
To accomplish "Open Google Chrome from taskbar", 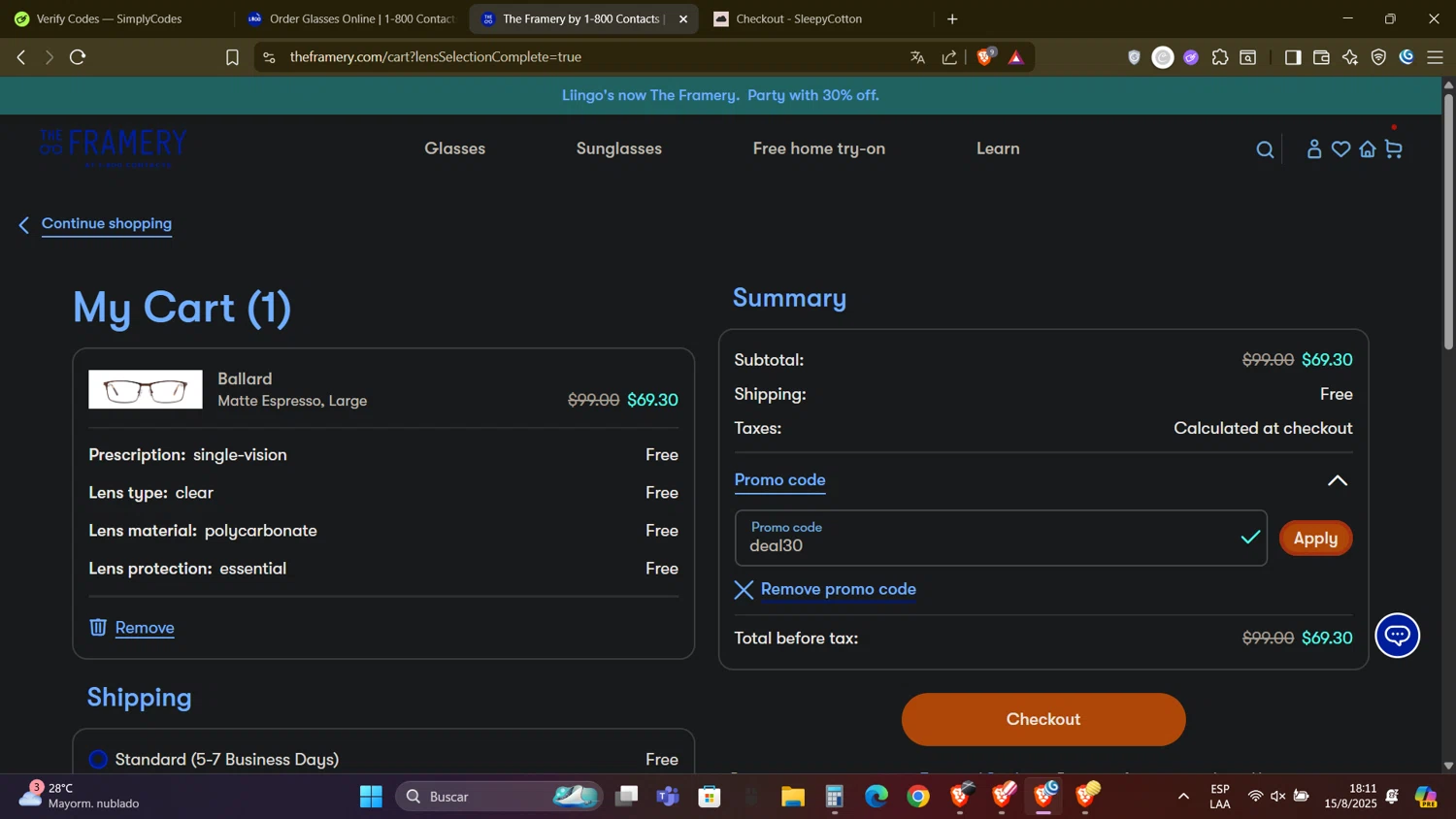I will [918, 797].
